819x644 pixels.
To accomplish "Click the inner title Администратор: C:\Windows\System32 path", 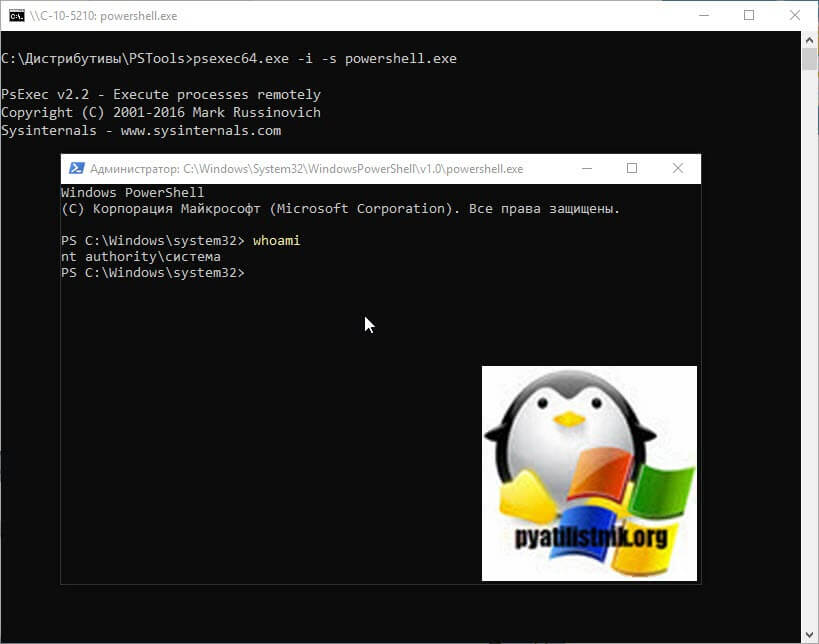I will point(307,169).
